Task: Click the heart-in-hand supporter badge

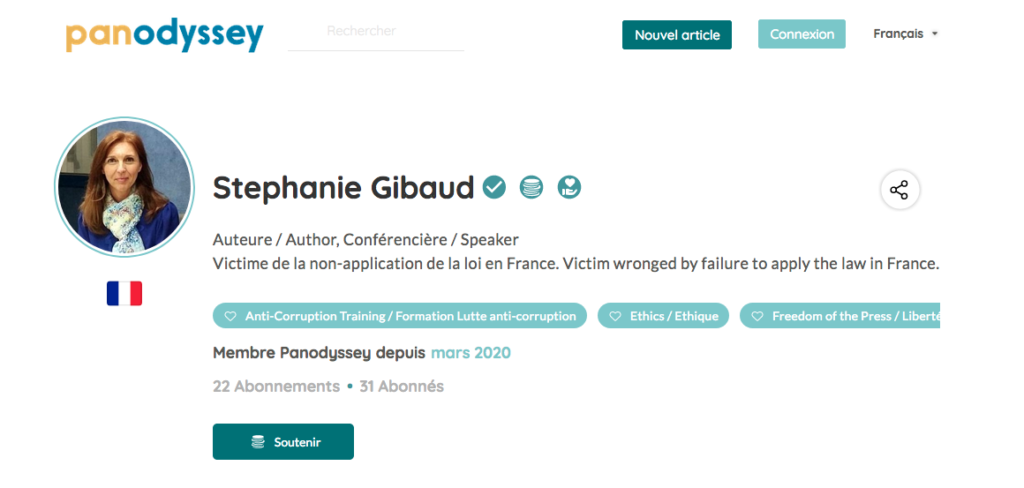Action: point(569,187)
